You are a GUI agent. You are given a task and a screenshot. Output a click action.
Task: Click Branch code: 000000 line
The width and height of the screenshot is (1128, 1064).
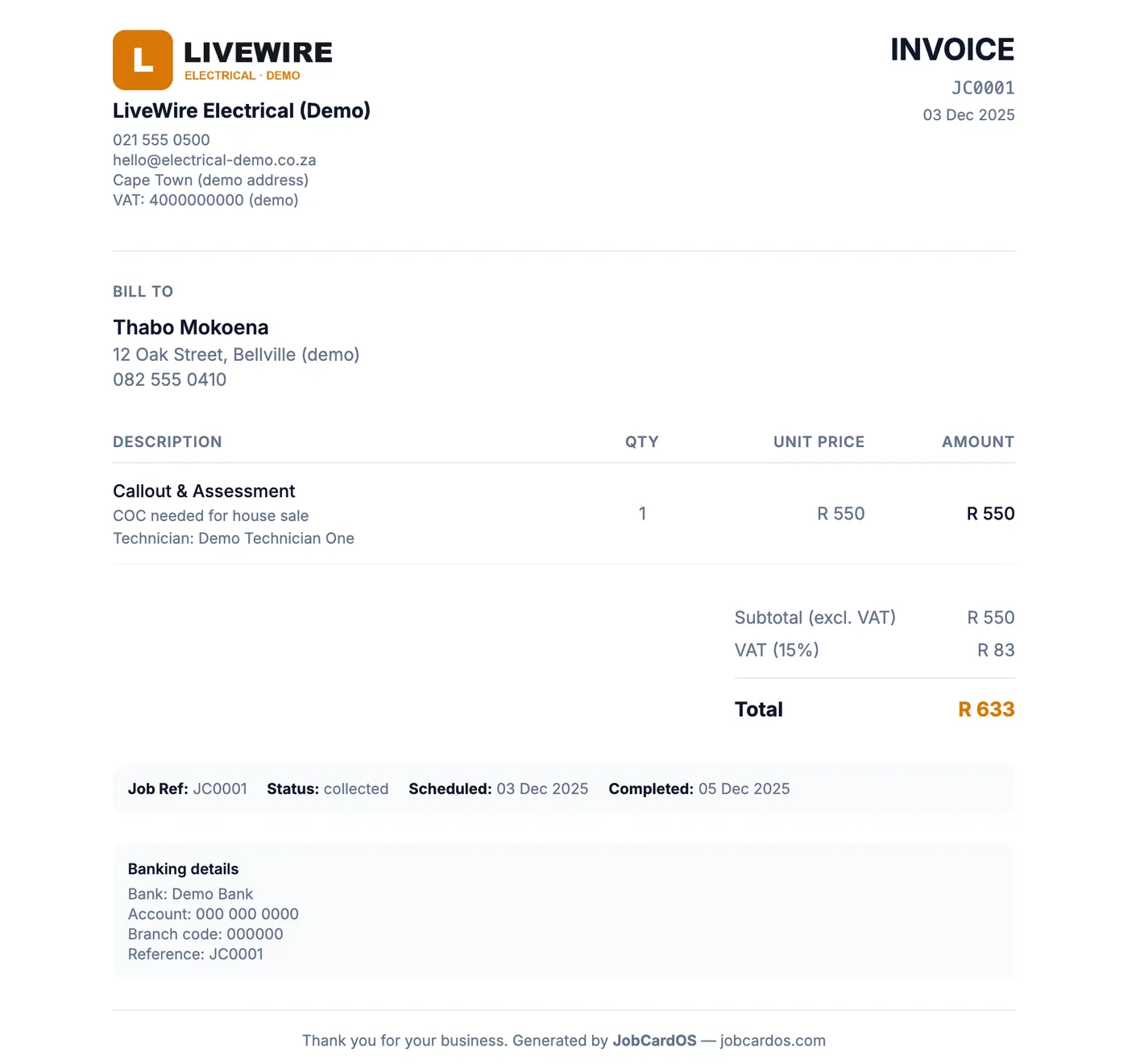[205, 934]
